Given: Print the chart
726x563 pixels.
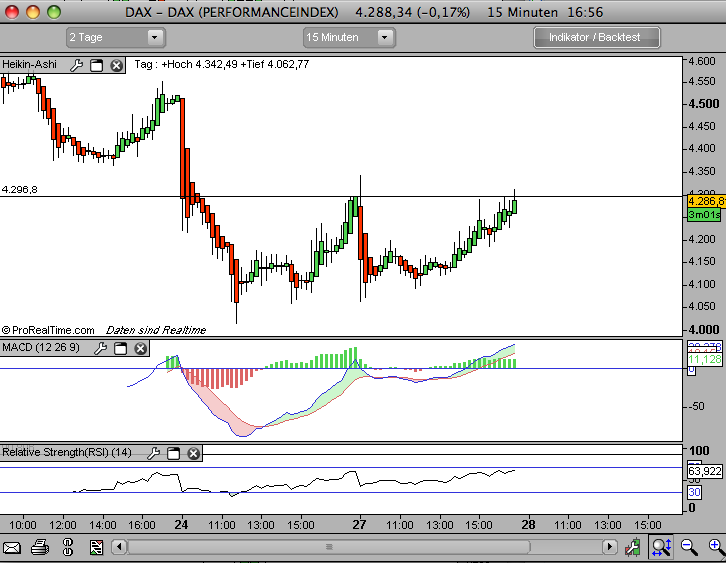Looking at the screenshot, I should (40, 547).
